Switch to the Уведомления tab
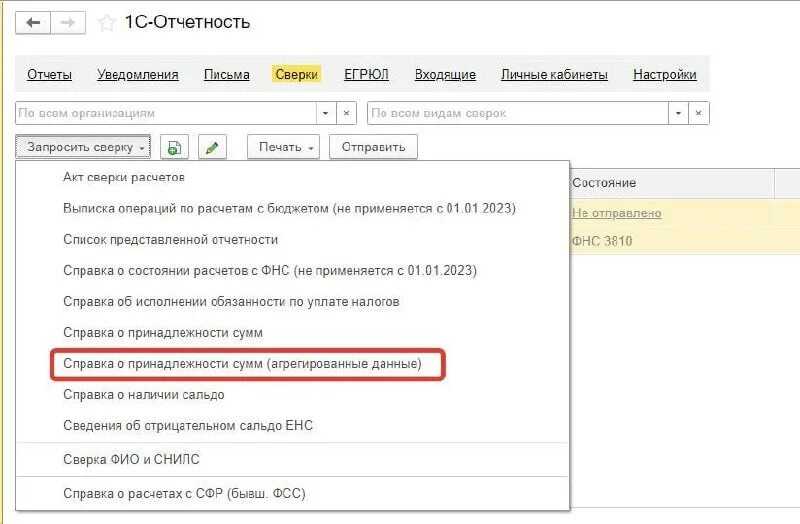The width and height of the screenshot is (800, 524). pyautogui.click(x=138, y=74)
